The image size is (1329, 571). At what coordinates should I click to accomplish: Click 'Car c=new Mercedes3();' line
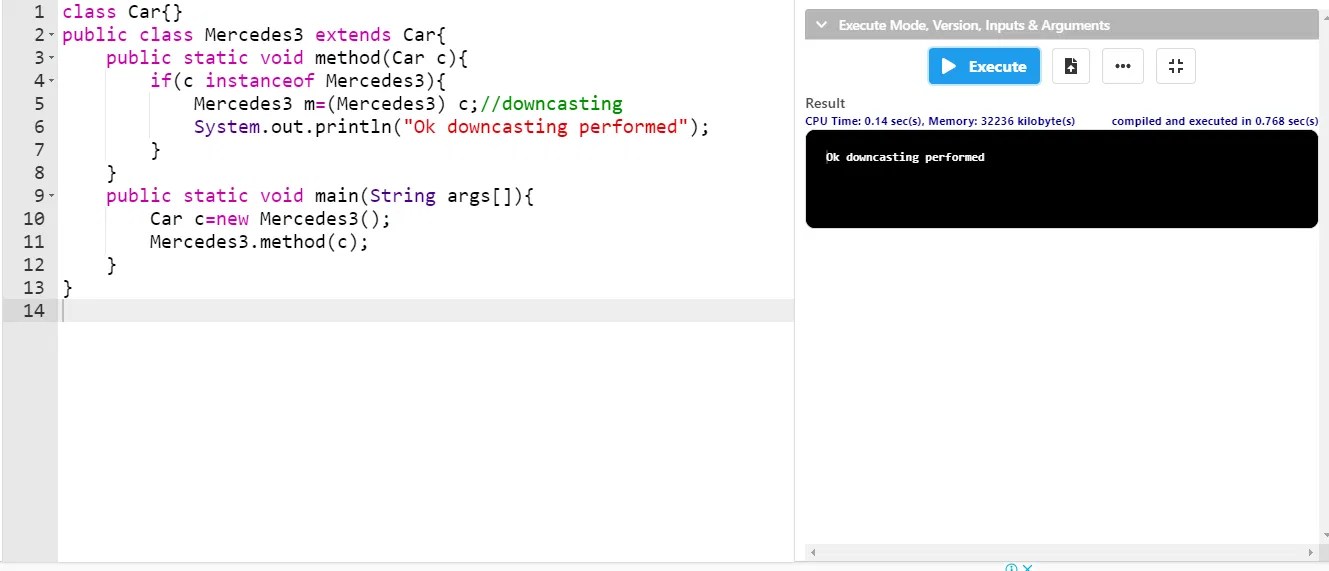click(x=270, y=219)
